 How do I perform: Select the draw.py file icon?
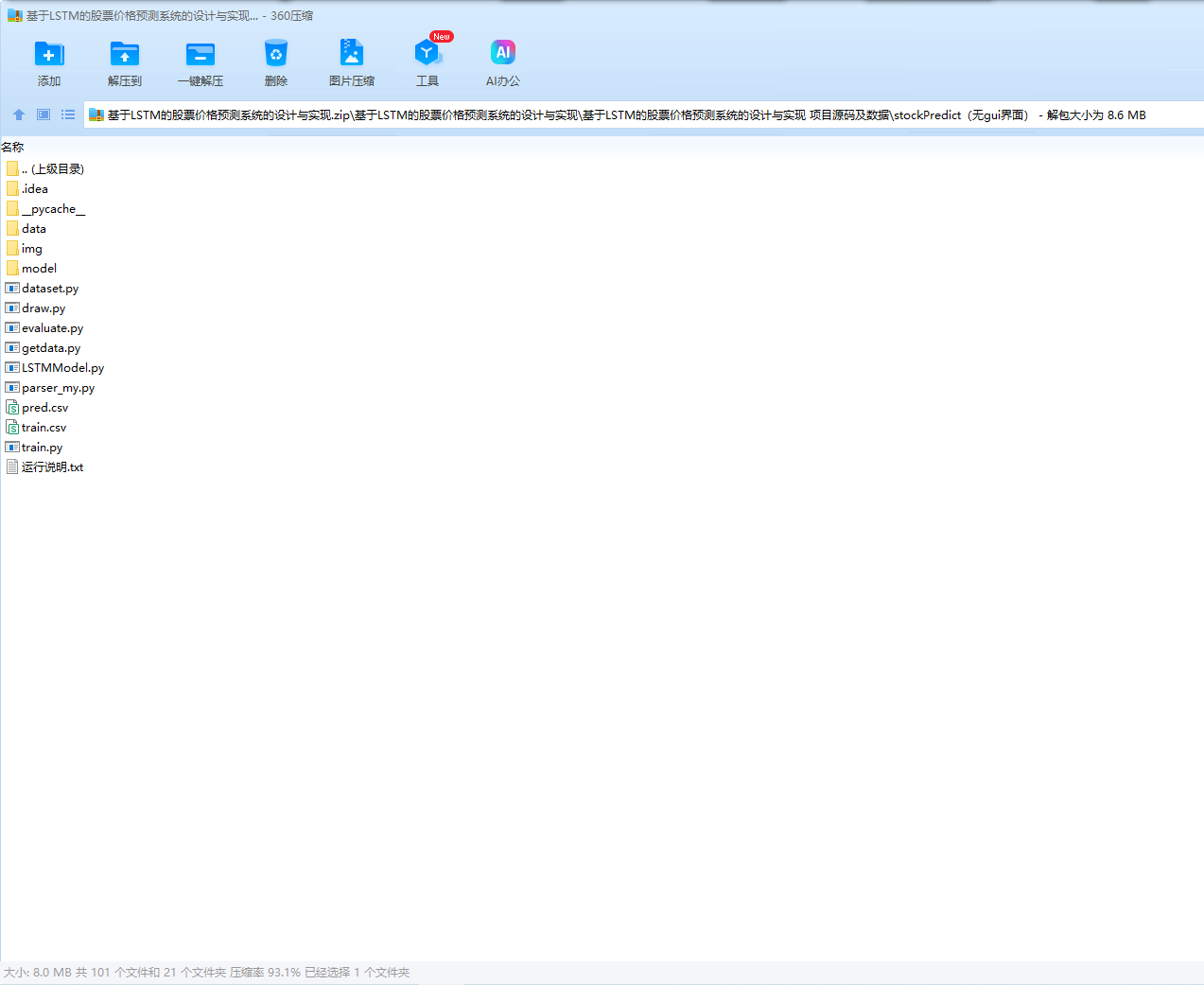(x=12, y=308)
